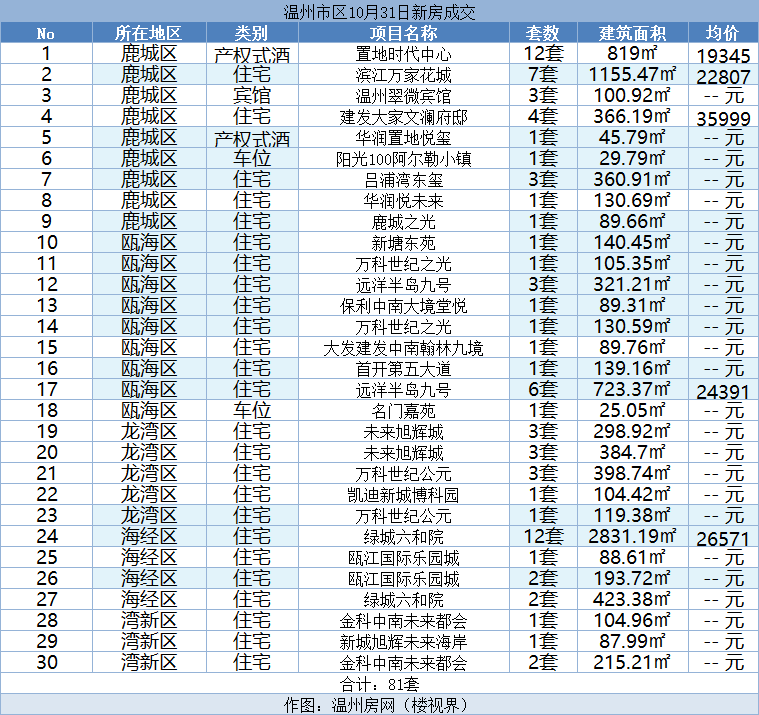
Task: Click area value 2831.19㎡
Action: [632, 536]
